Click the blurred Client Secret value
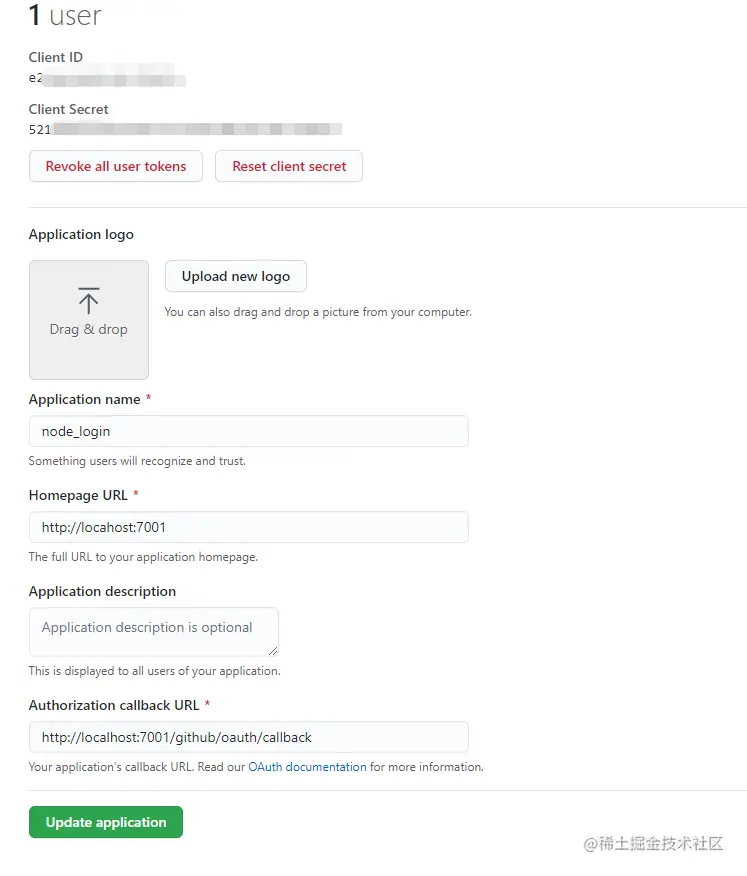Viewport: 747px width, 876px height. (x=185, y=129)
